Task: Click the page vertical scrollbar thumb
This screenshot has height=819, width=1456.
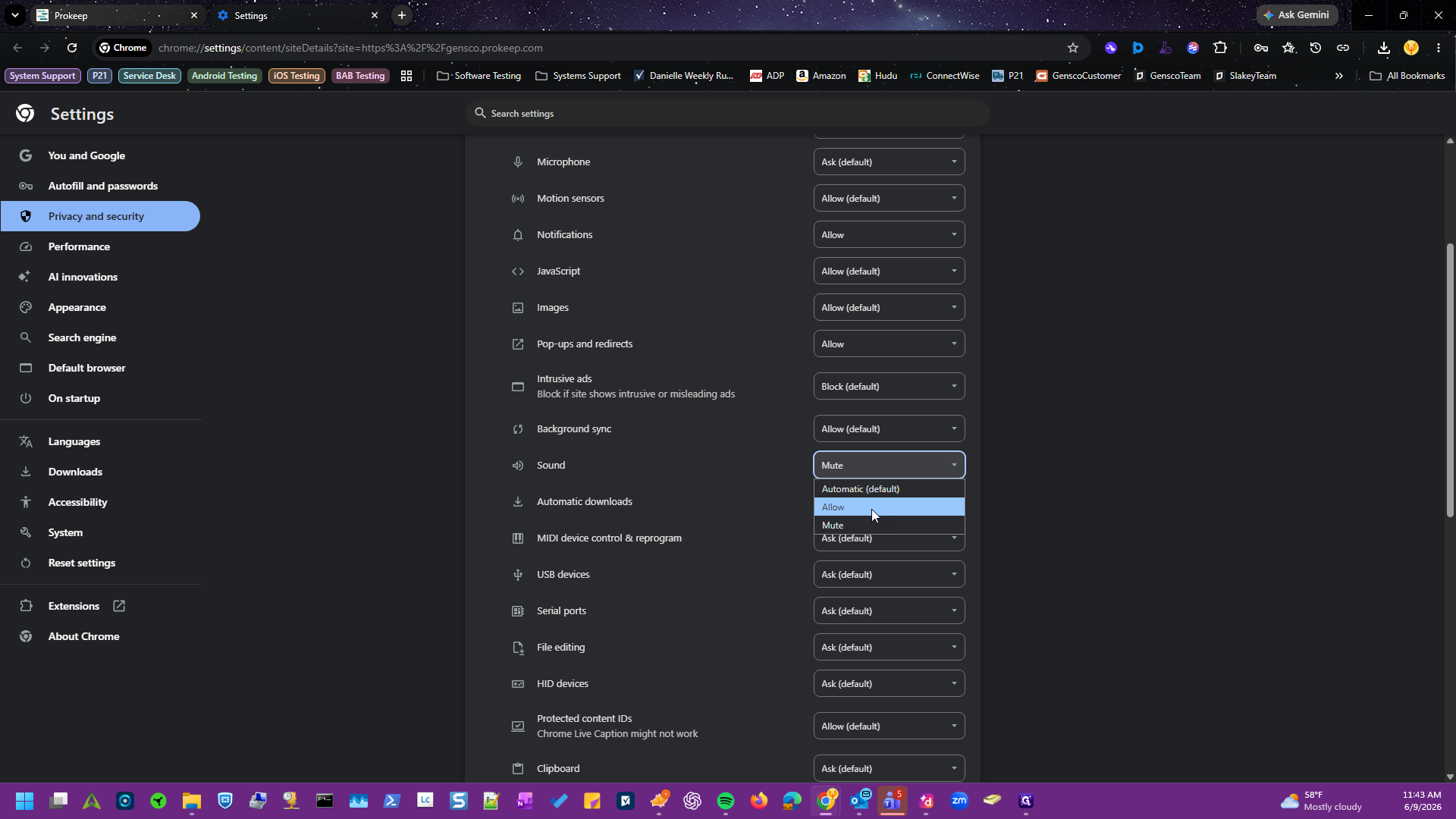Action: (1450, 380)
